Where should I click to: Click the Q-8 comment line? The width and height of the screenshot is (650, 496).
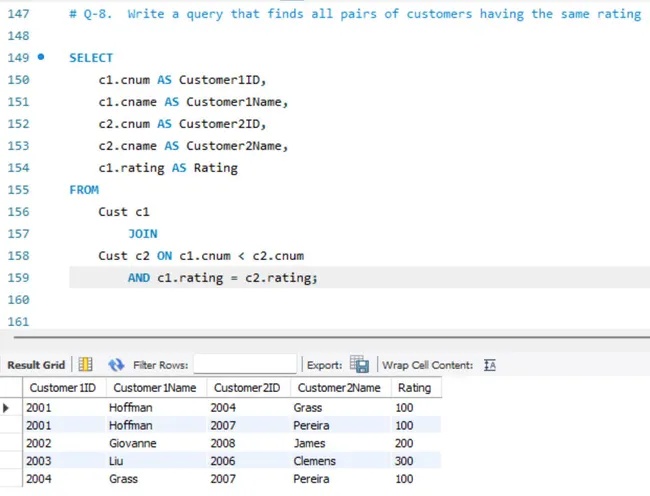tap(355, 14)
